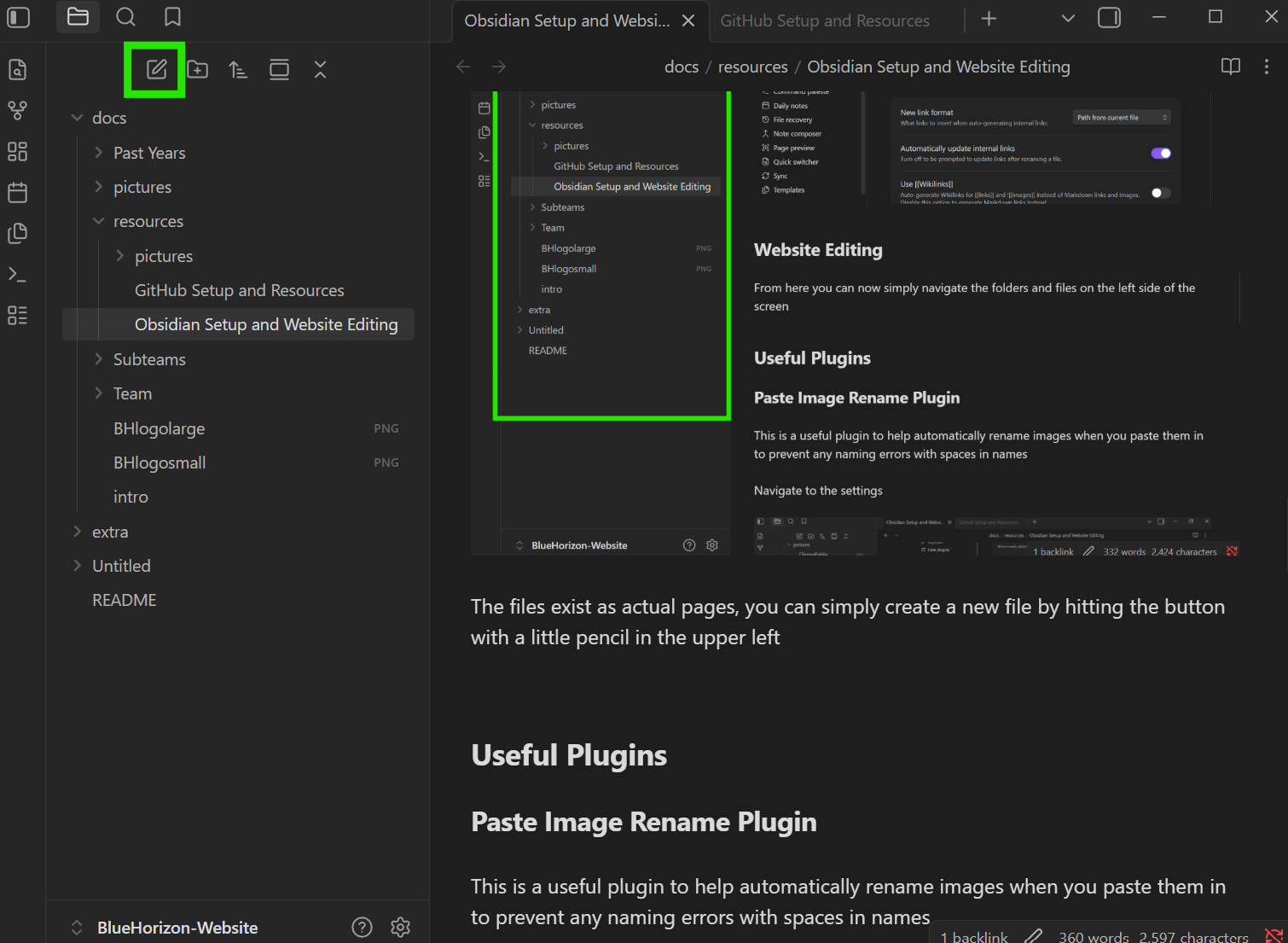Viewport: 1288px width, 943px height.
Task: Open the tab list dropdown arrow
Action: (1068, 18)
